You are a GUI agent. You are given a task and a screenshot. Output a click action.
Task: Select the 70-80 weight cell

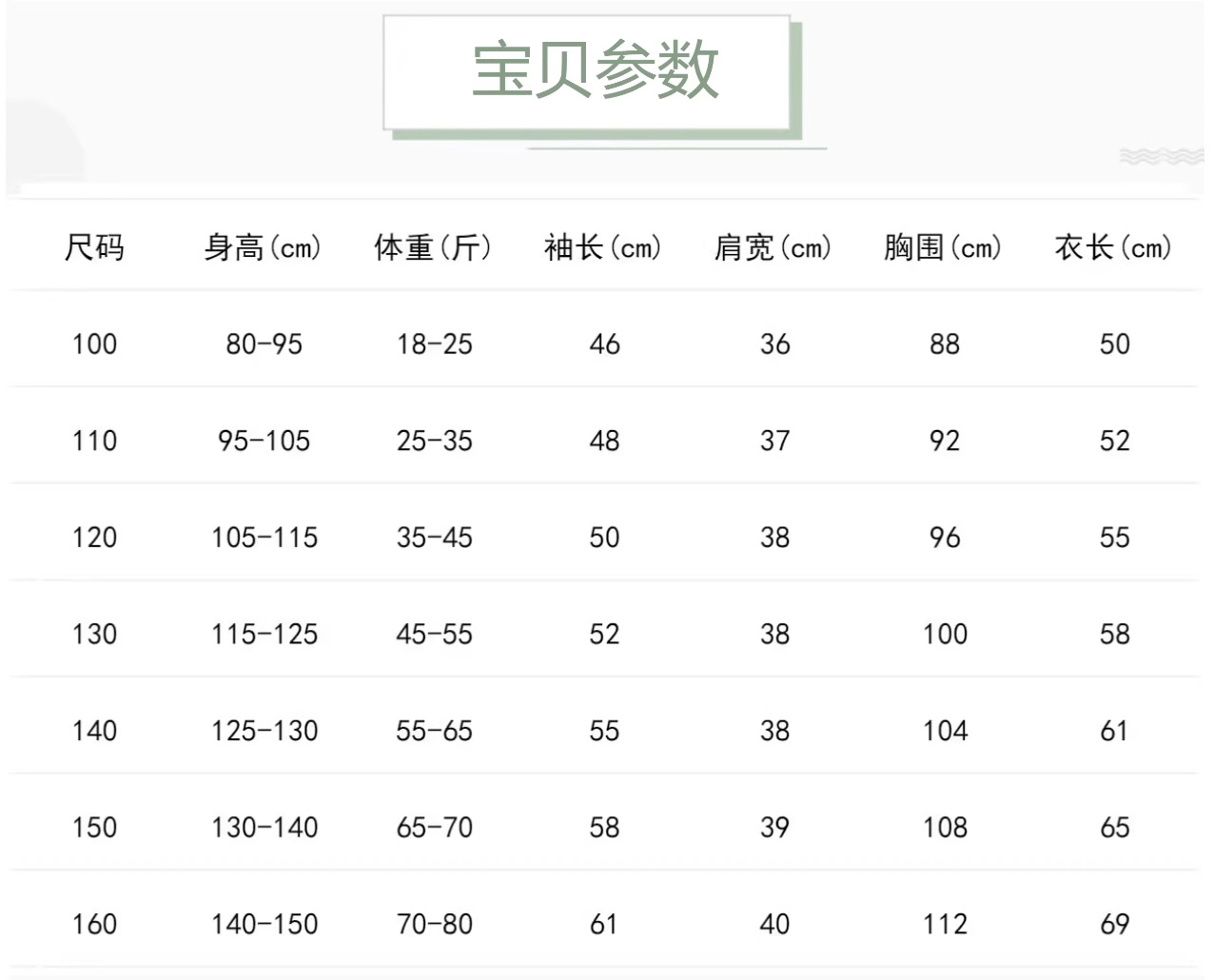[x=434, y=924]
